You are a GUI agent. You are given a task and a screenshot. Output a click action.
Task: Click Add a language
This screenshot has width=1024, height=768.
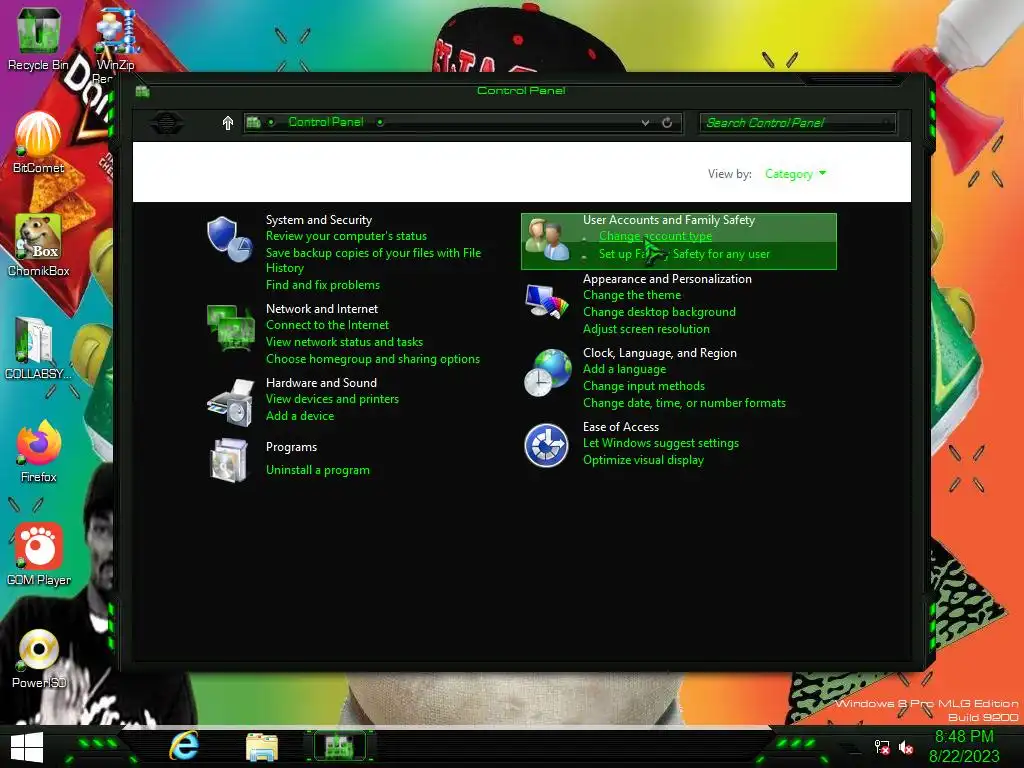tap(624, 370)
